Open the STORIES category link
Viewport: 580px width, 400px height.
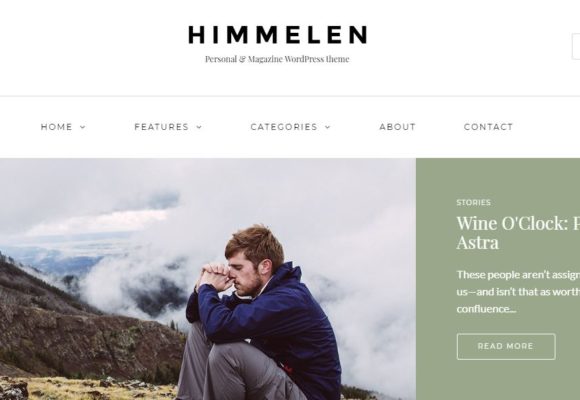coord(473,202)
